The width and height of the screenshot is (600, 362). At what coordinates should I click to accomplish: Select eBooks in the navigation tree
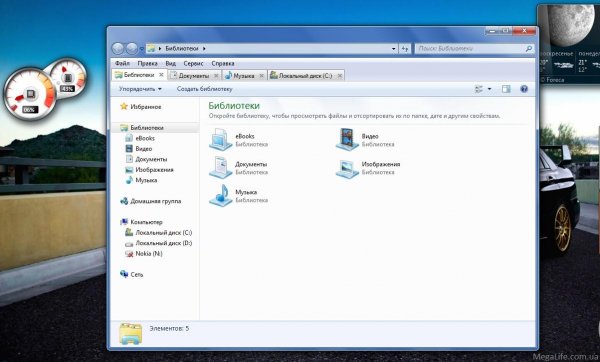click(140, 138)
